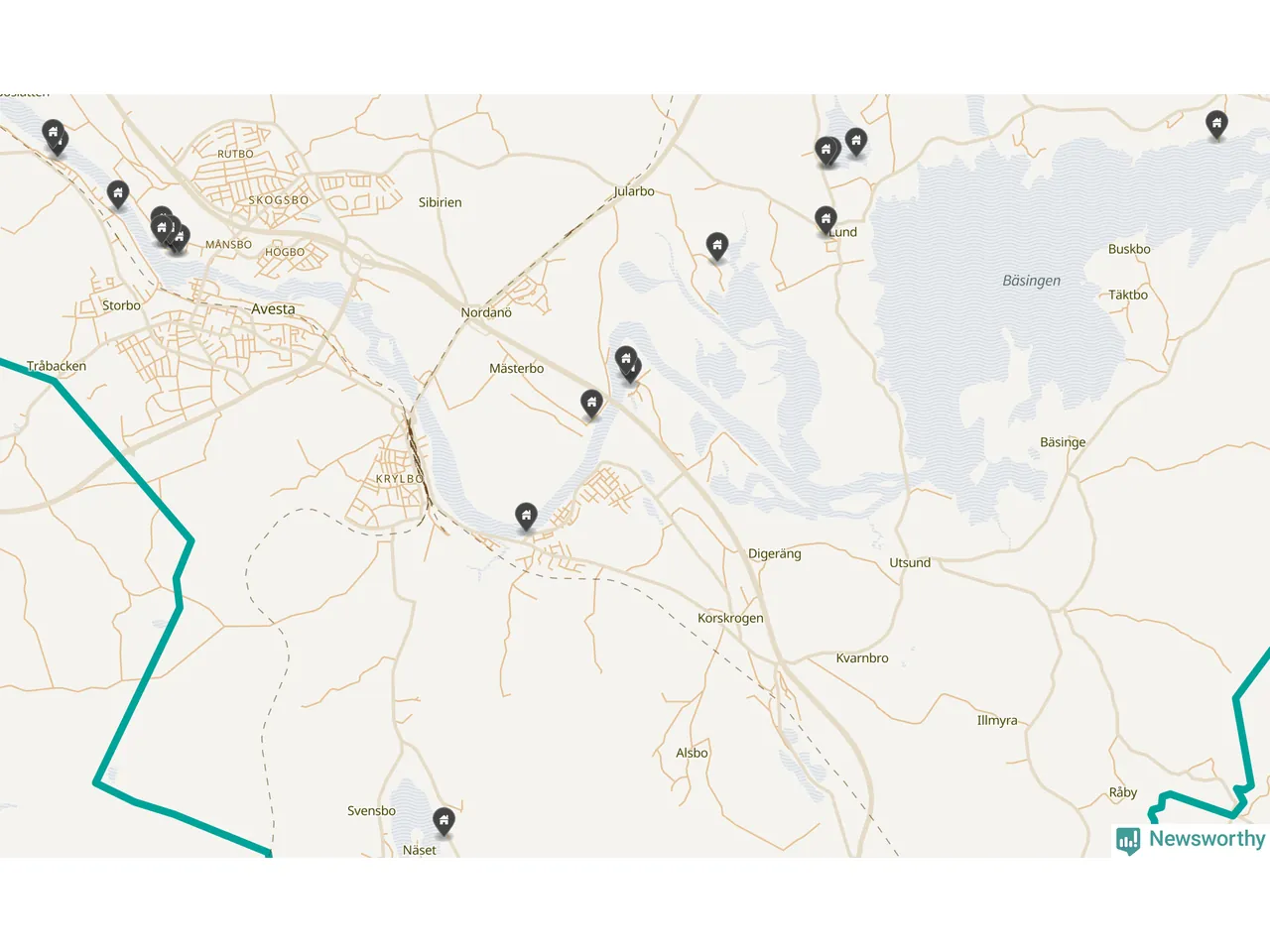Image resolution: width=1270 pixels, height=952 pixels.
Task: Click the house marker near Näset
Action: tap(444, 821)
